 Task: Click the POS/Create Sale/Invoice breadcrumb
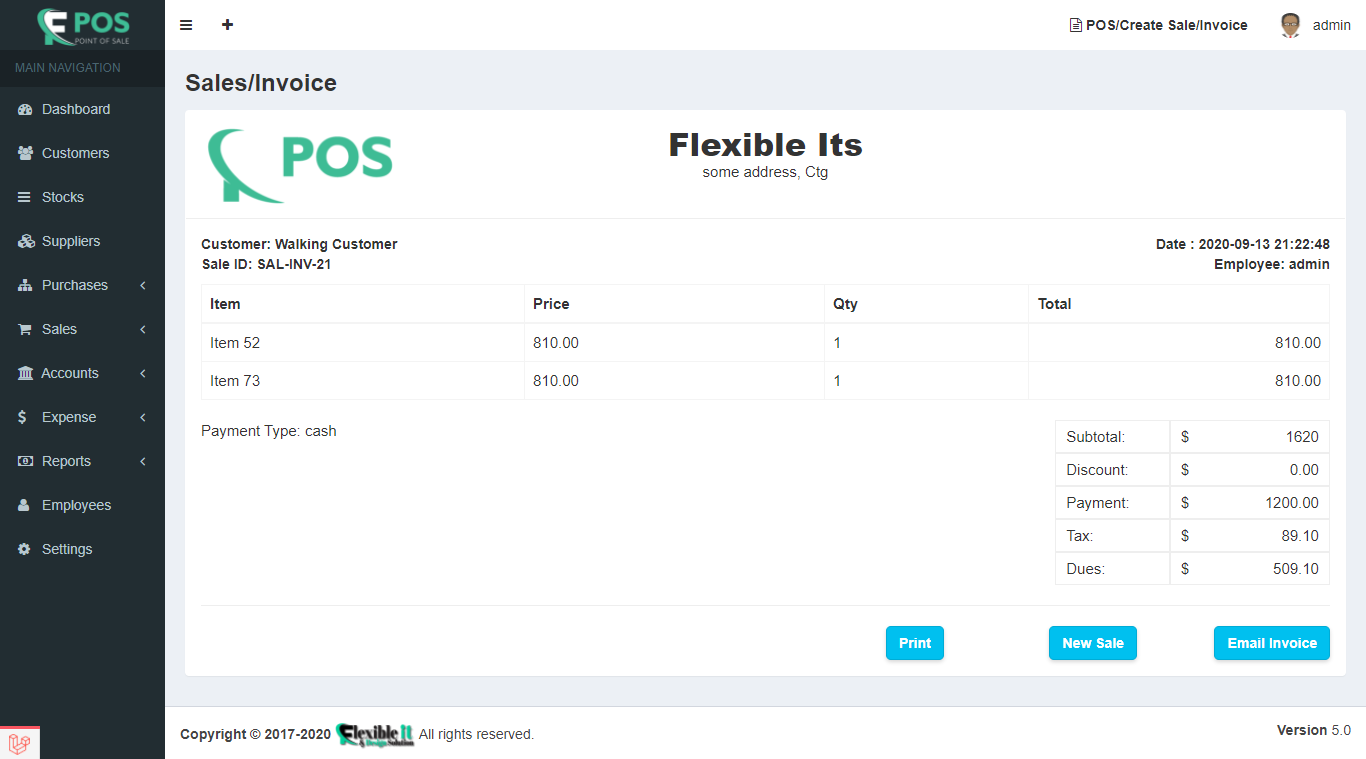click(x=1158, y=24)
